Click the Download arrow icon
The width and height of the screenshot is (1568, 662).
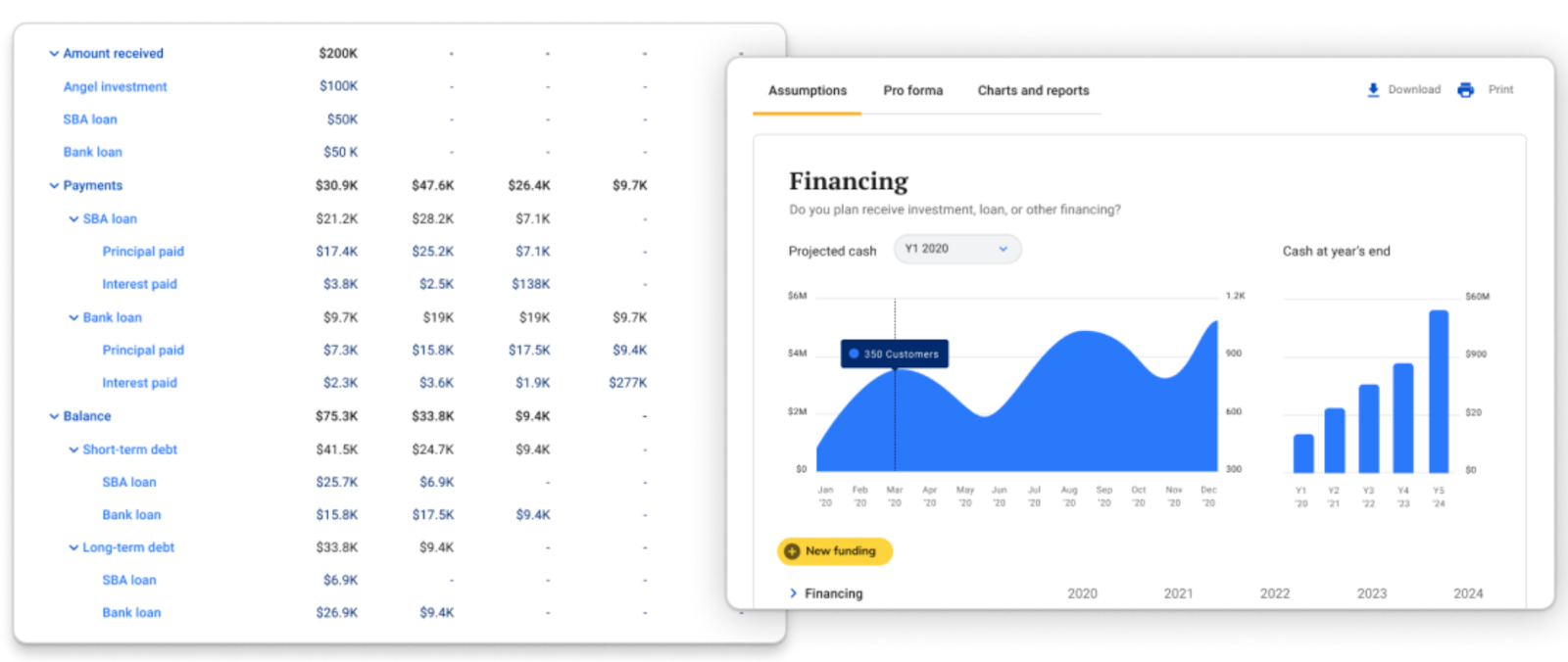(x=1373, y=90)
